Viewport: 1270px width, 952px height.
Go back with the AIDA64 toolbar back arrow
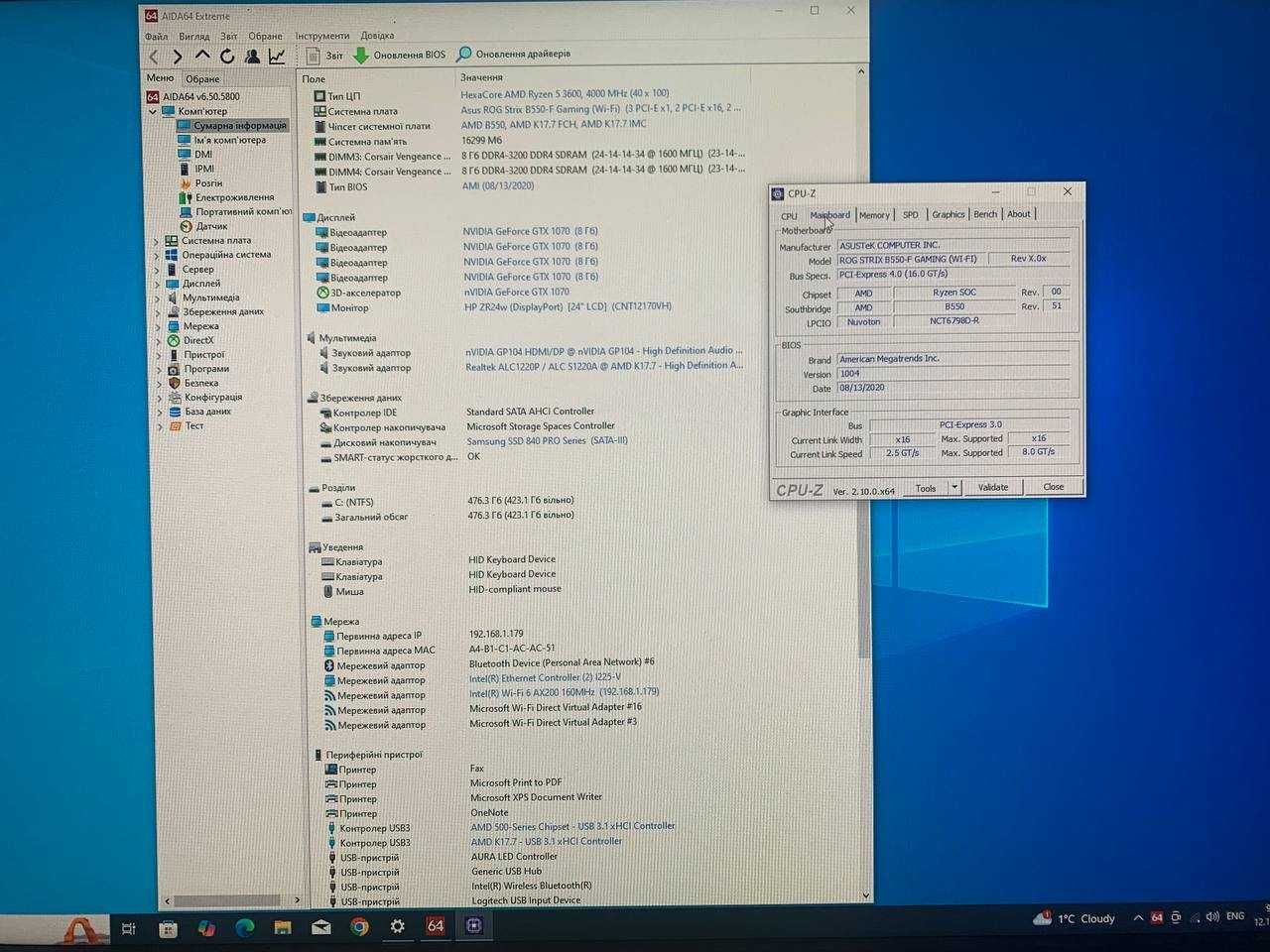[154, 57]
